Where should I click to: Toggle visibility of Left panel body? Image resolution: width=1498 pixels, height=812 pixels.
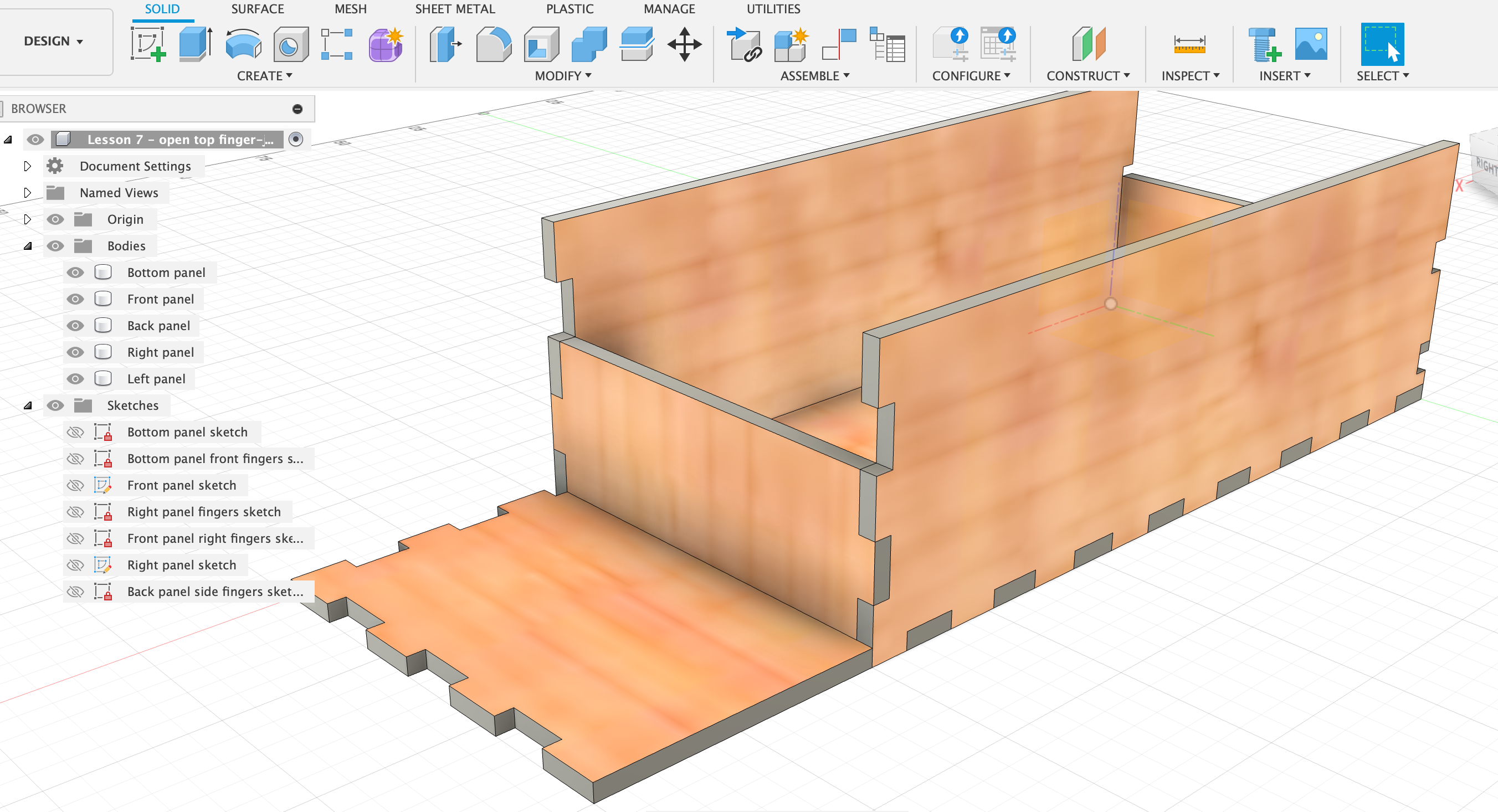point(75,379)
